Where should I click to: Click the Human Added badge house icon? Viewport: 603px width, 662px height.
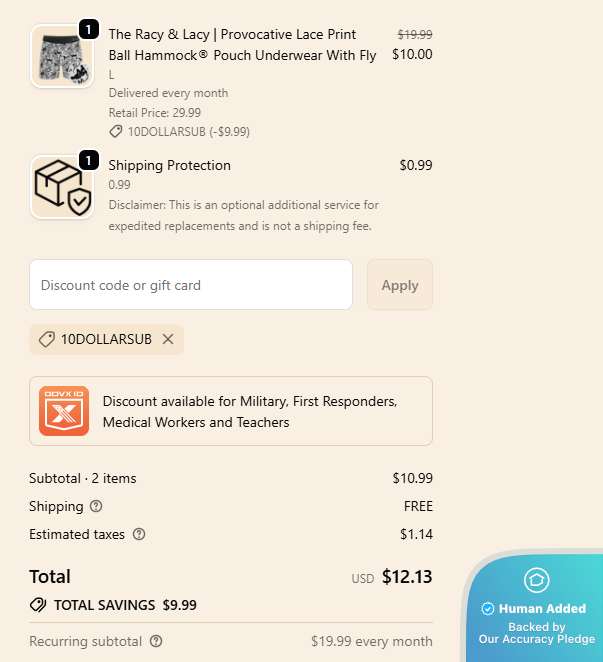(x=536, y=579)
